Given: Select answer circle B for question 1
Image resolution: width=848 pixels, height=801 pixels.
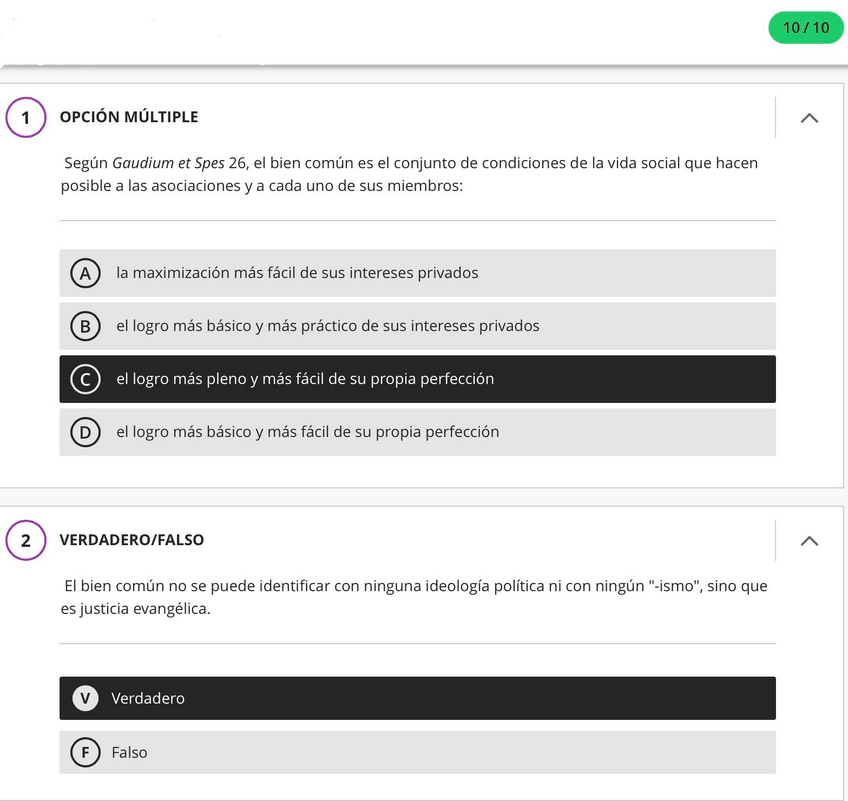Looking at the screenshot, I should coord(85,326).
